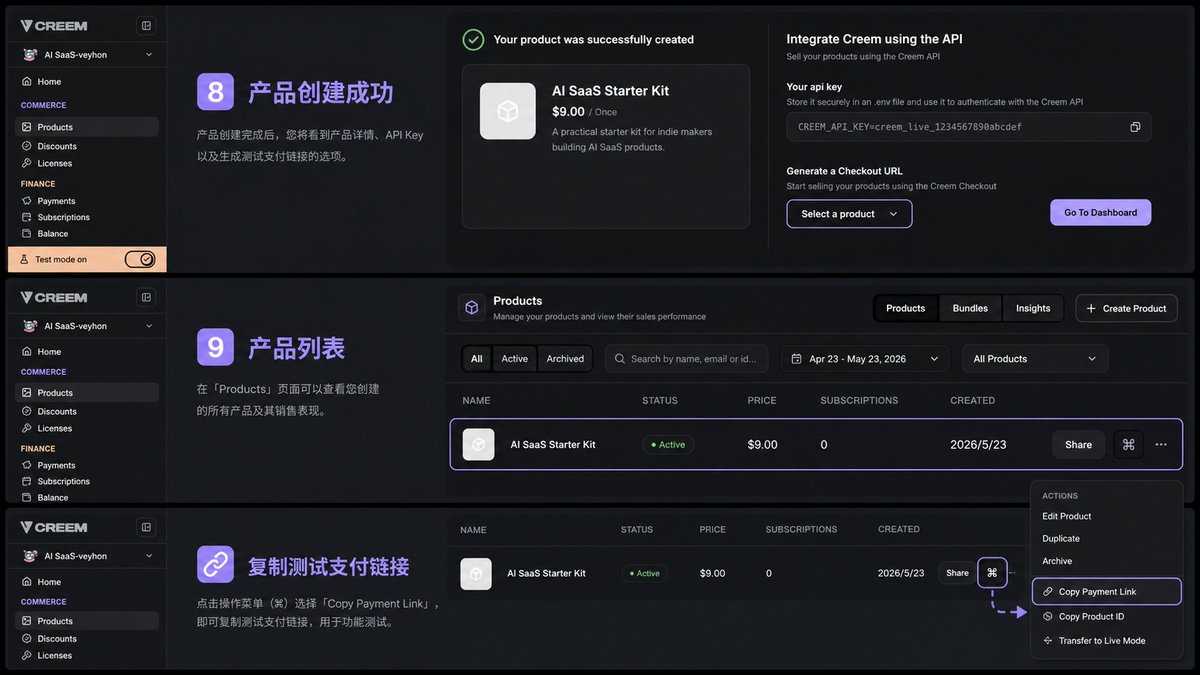
Task: Click the Active status badge in step 9 row
Action: tap(668, 444)
